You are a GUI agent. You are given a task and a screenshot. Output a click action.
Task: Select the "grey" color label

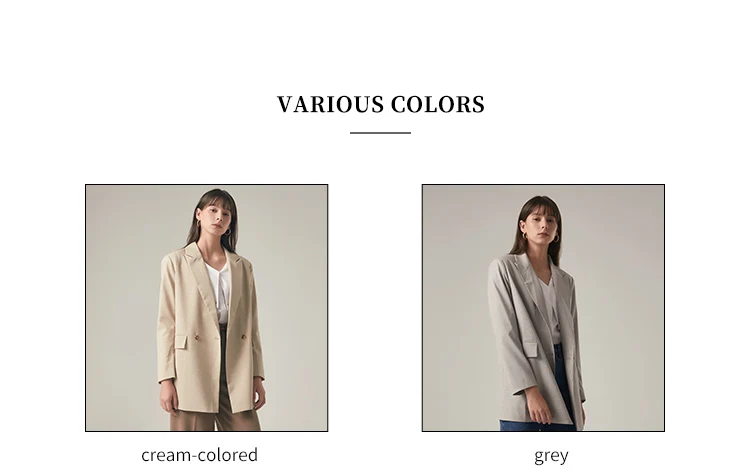pyautogui.click(x=551, y=456)
